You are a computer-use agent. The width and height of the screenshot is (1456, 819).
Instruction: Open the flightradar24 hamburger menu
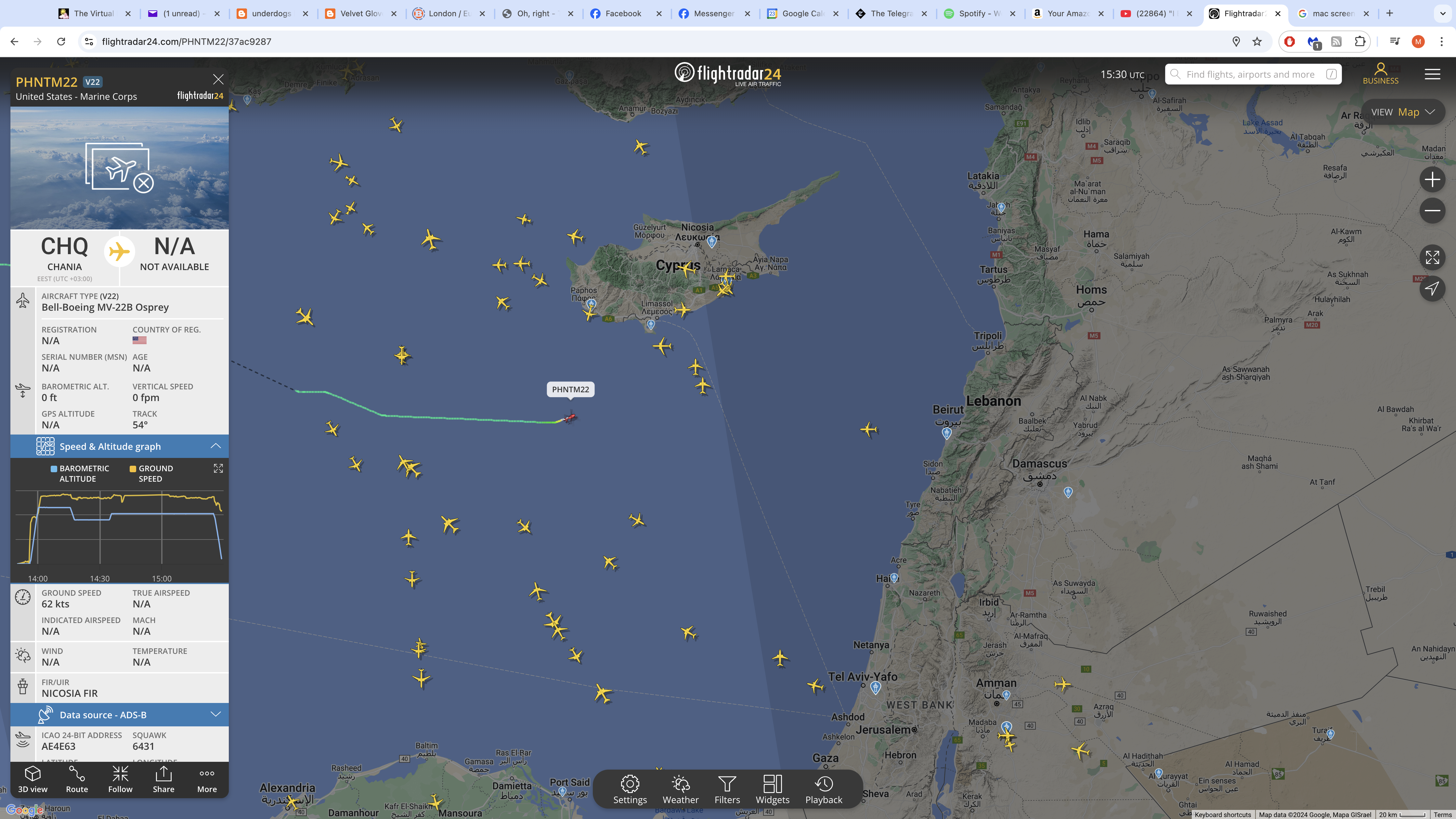click(1432, 74)
